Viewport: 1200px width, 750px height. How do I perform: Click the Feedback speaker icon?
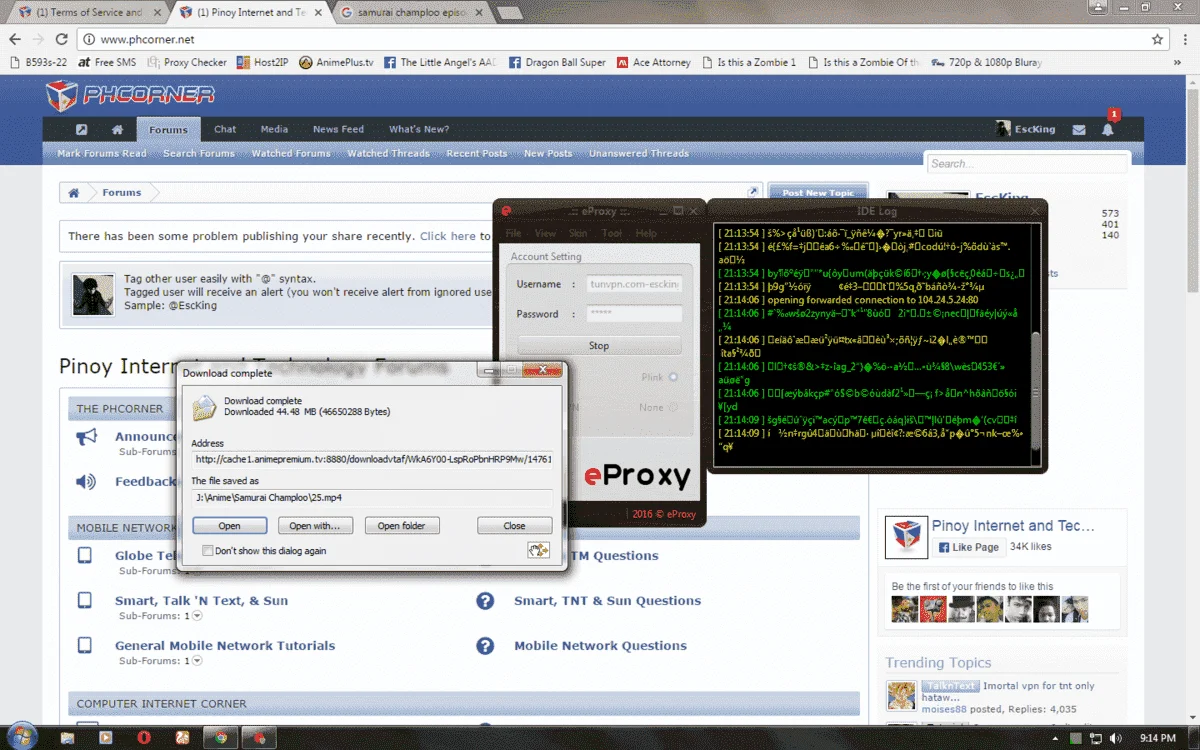(x=86, y=482)
